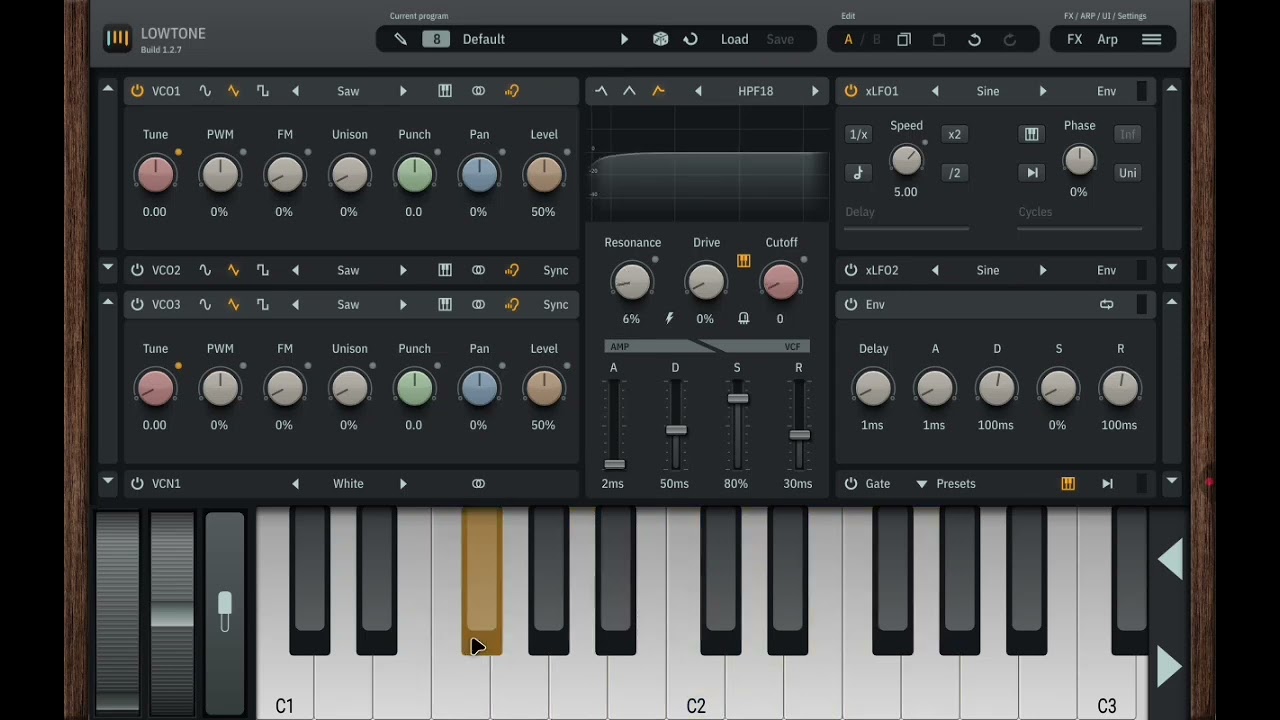Select the orange filter shape icon
This screenshot has height=720, width=1280.
[658, 91]
